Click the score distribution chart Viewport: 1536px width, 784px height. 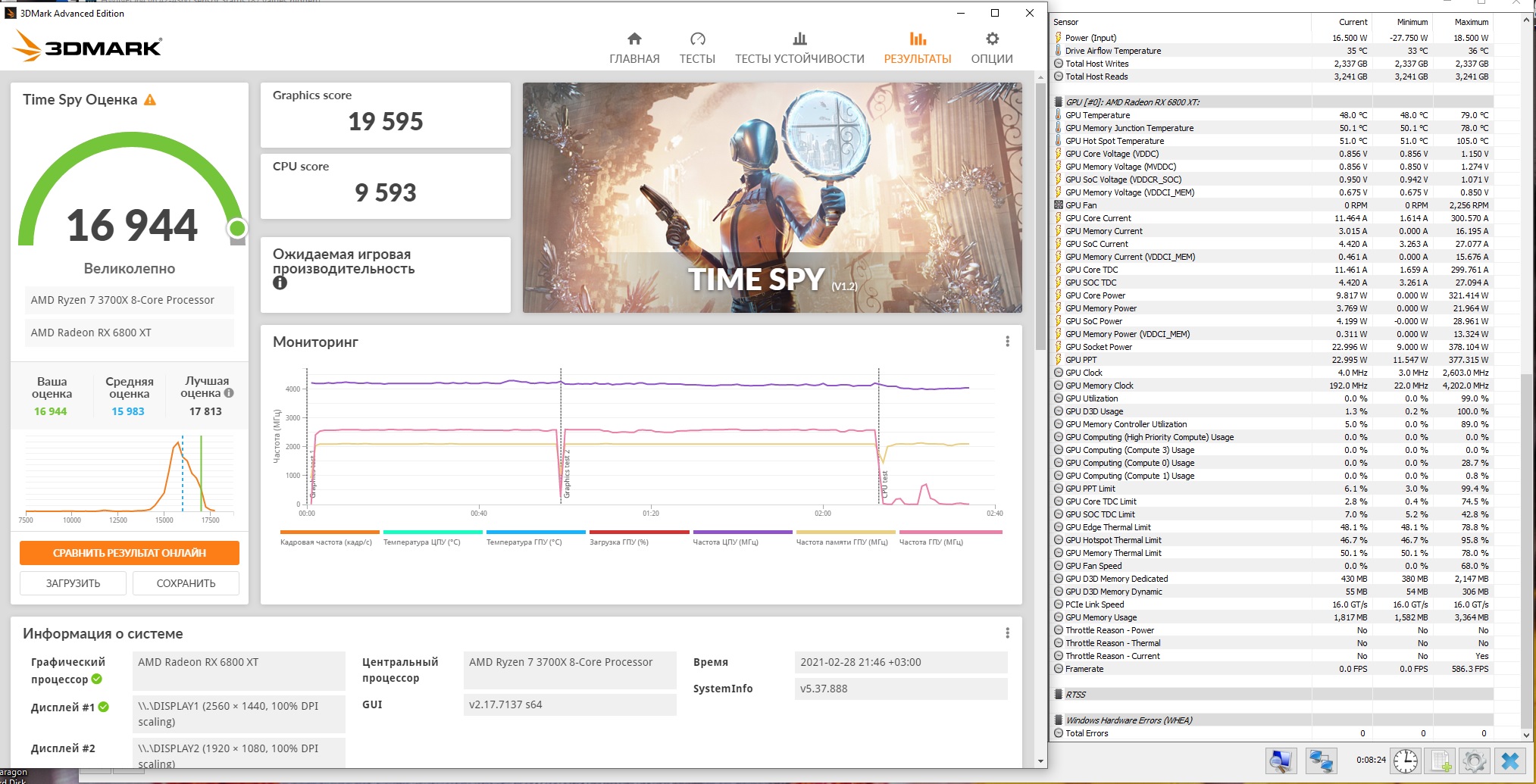[130, 479]
